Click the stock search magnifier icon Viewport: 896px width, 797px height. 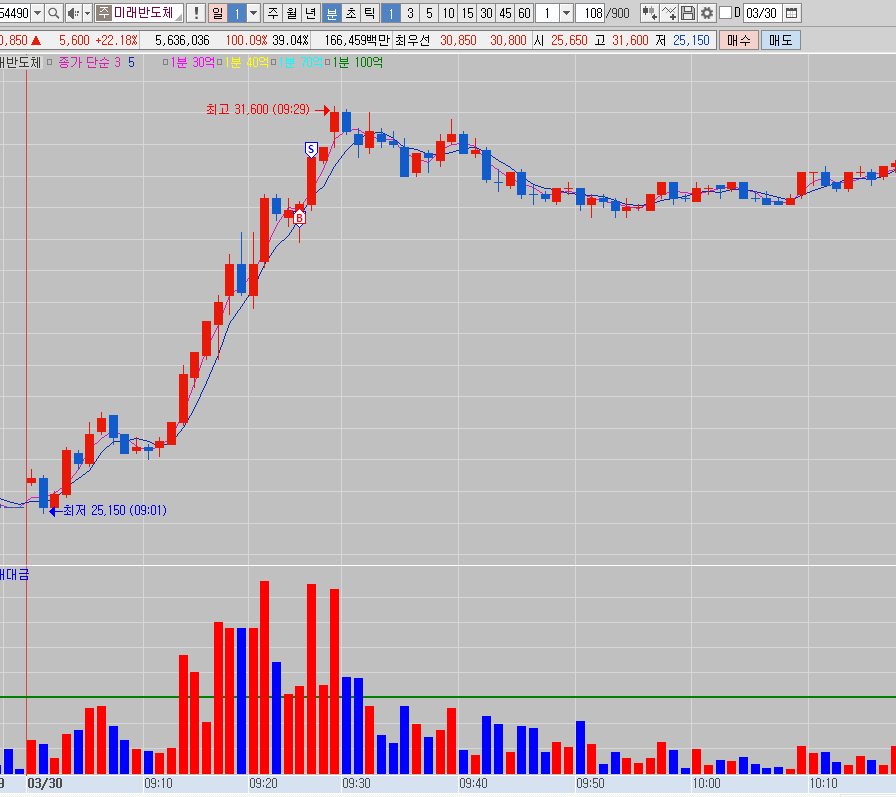(54, 13)
